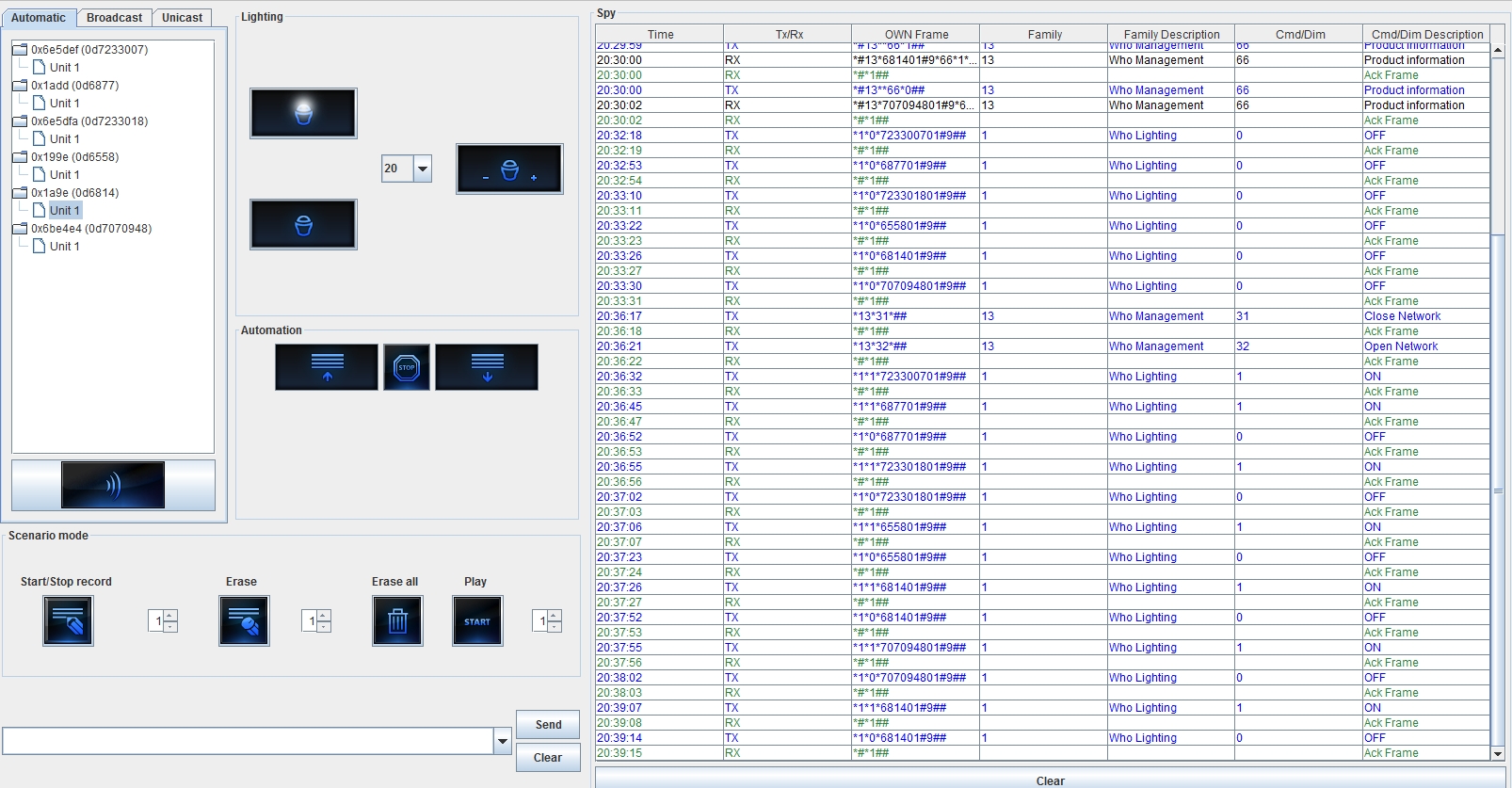
Task: Click the Clear button below Send
Action: click(x=548, y=757)
